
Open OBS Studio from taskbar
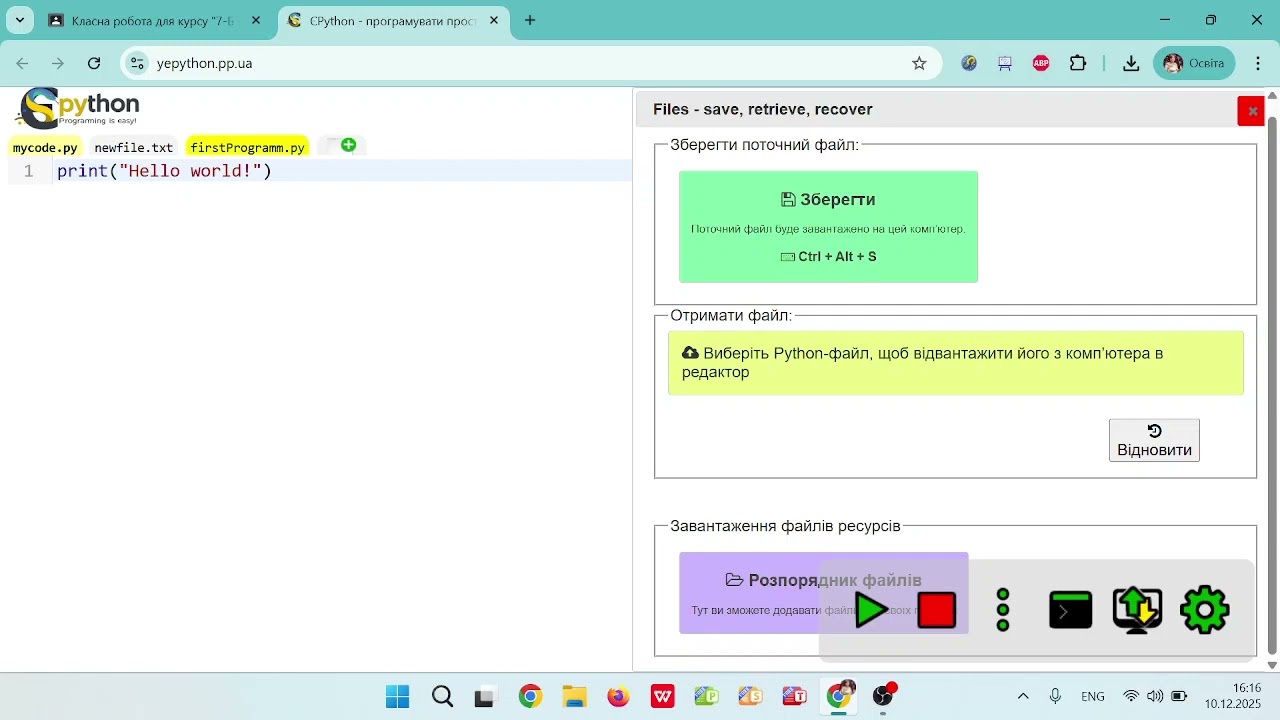(x=883, y=696)
